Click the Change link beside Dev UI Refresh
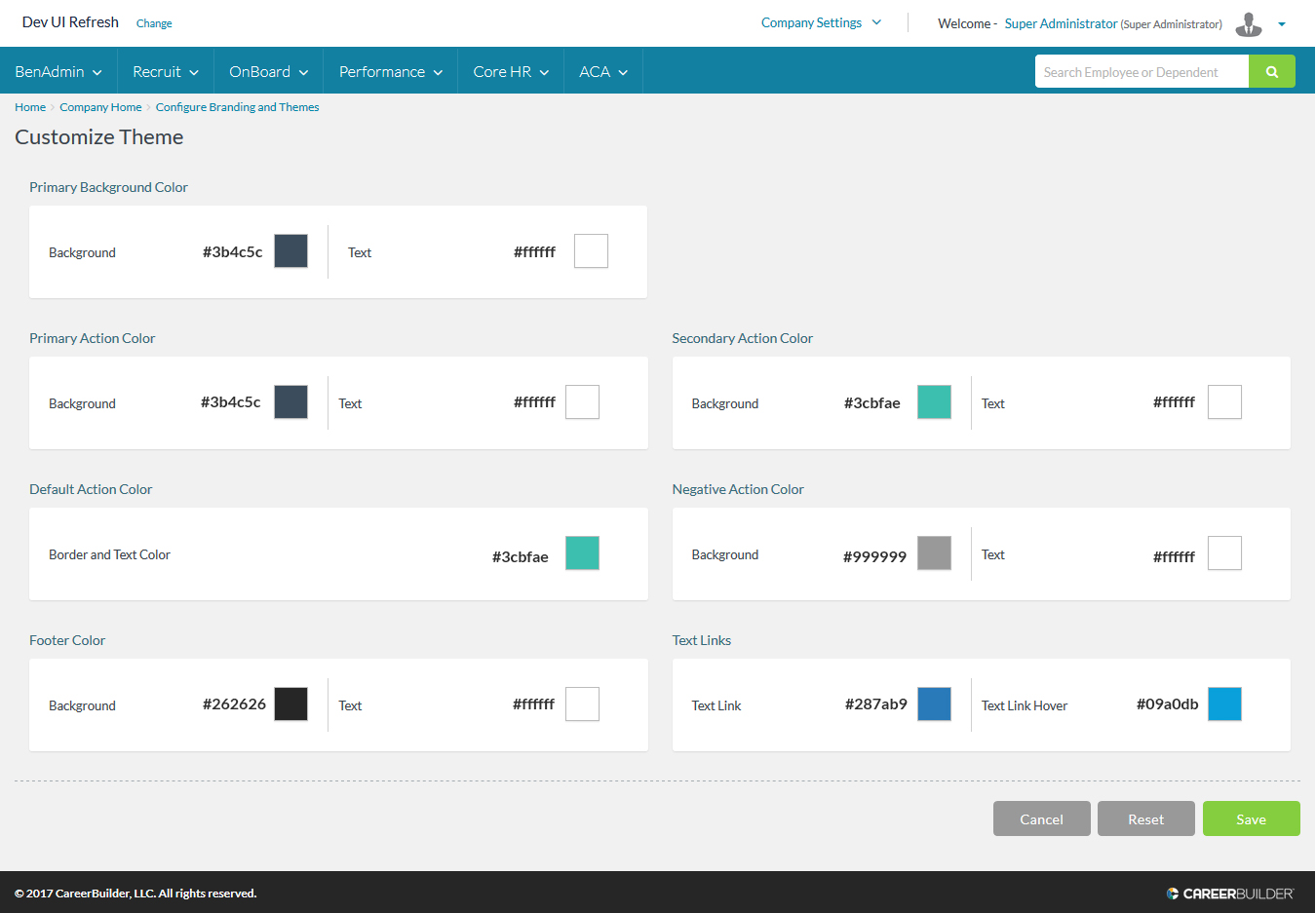This screenshot has width=1316, height=913. coord(154,23)
